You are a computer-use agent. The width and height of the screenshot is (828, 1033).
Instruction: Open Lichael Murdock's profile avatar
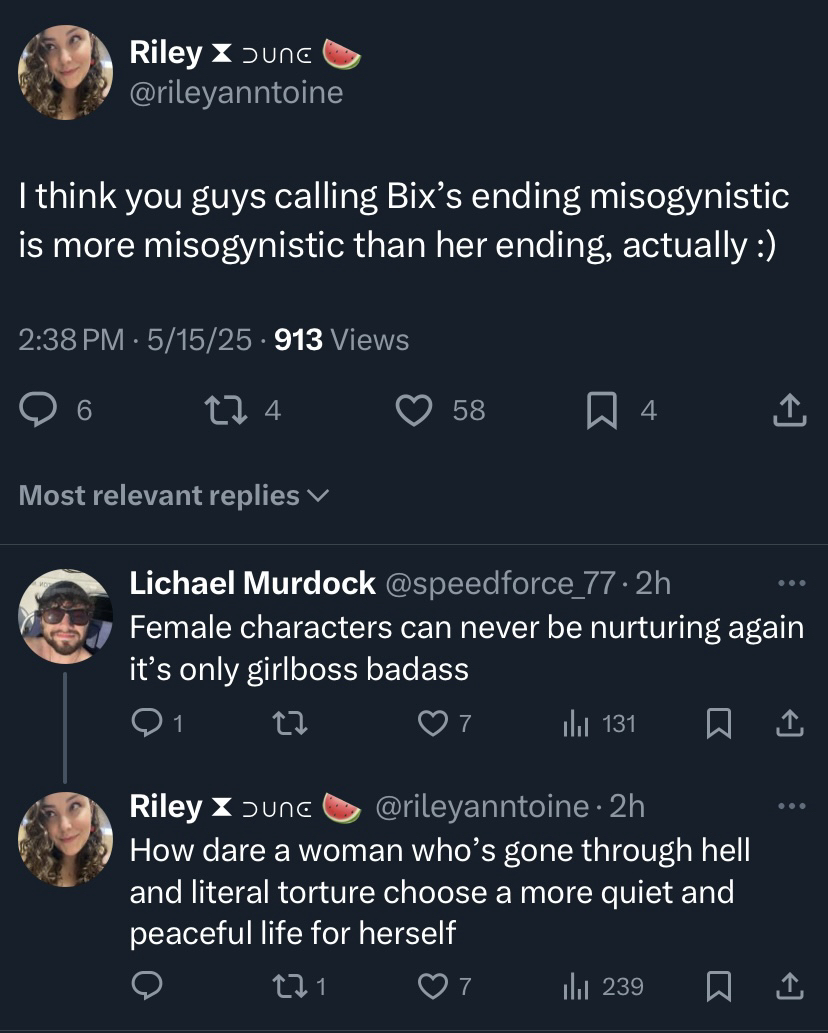tap(66, 616)
